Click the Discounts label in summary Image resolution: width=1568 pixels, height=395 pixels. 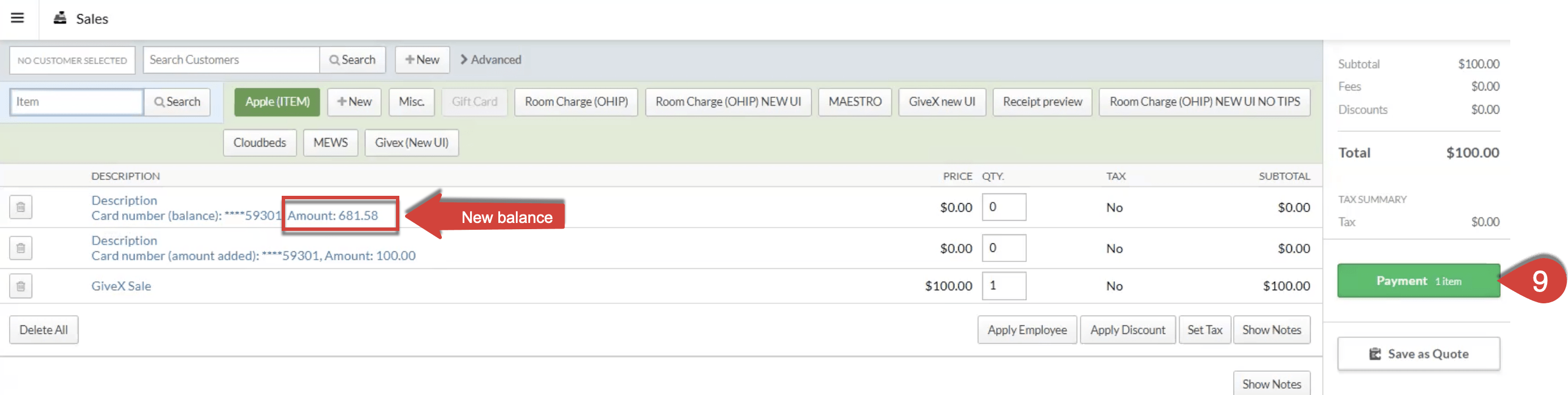tap(1362, 110)
